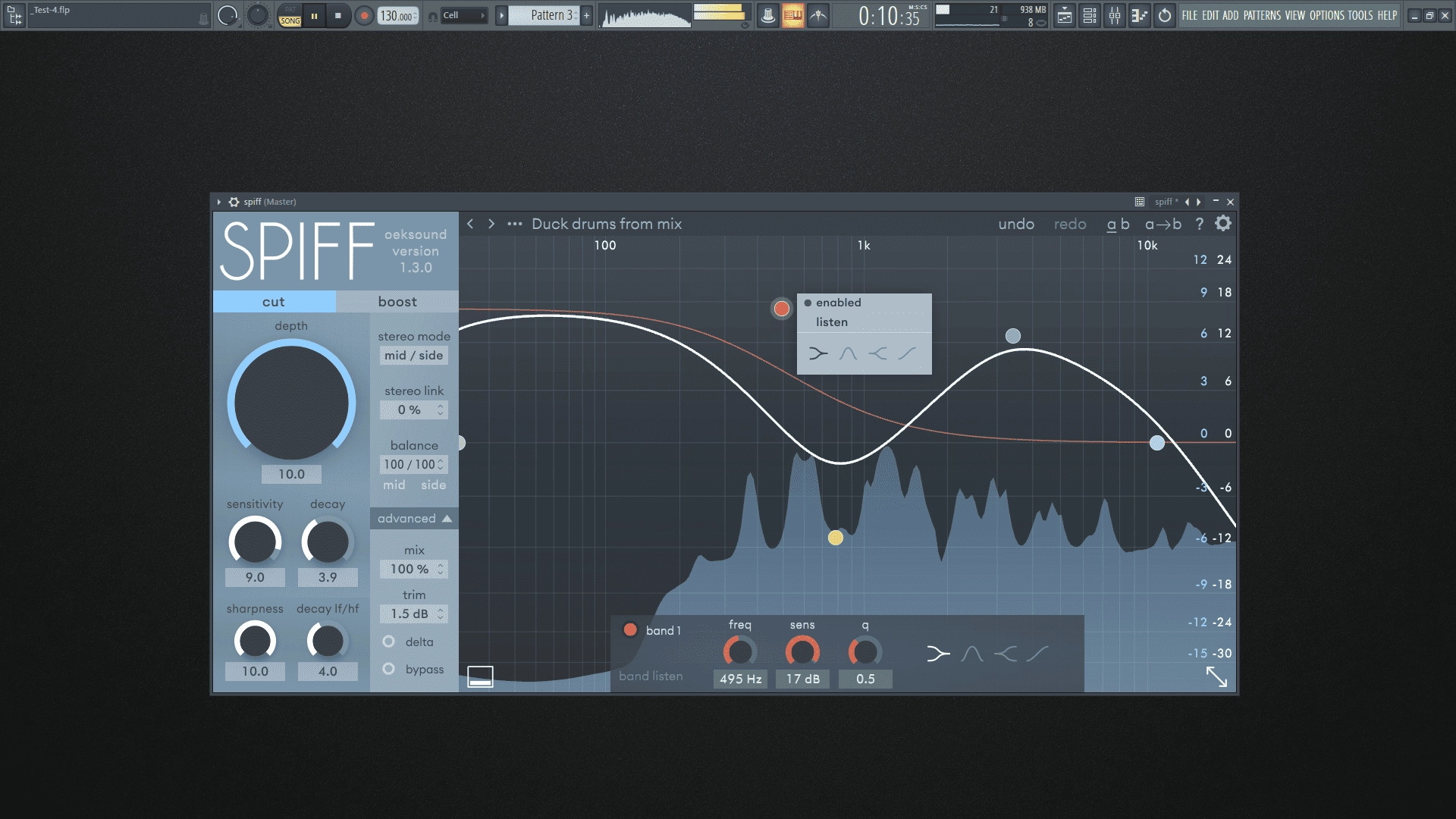
Task: Select tilt shape in the band popup
Action: click(x=907, y=353)
